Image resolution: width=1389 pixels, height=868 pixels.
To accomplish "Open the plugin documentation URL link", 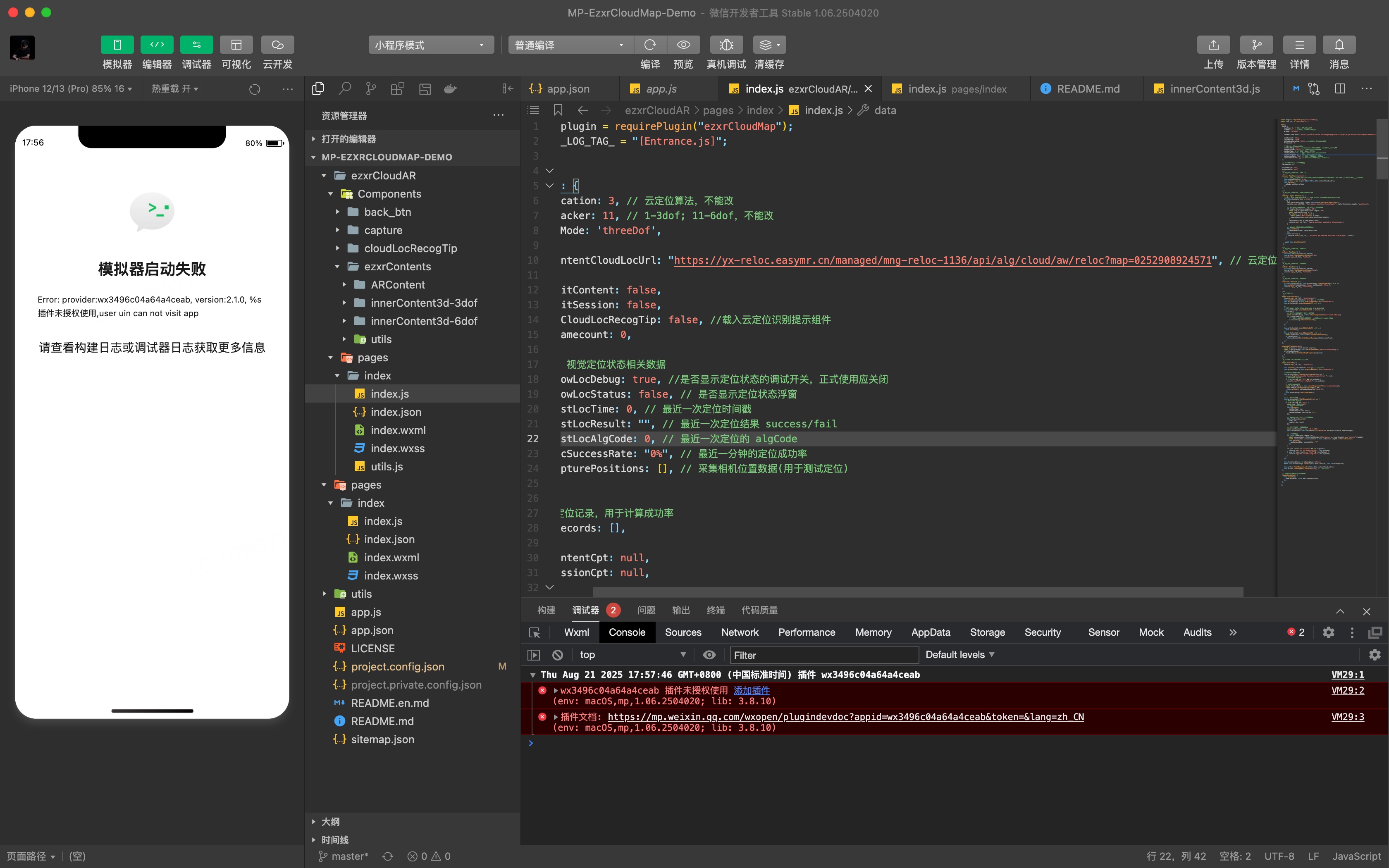I will (x=845, y=717).
